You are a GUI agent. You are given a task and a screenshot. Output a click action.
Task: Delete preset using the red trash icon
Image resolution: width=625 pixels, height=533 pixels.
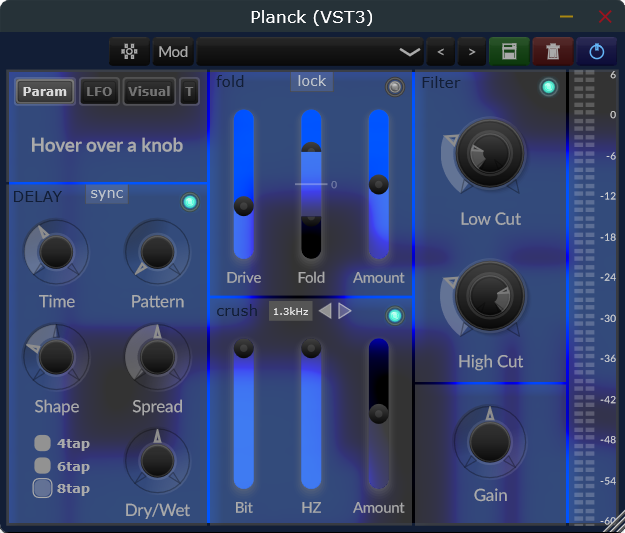pos(553,51)
